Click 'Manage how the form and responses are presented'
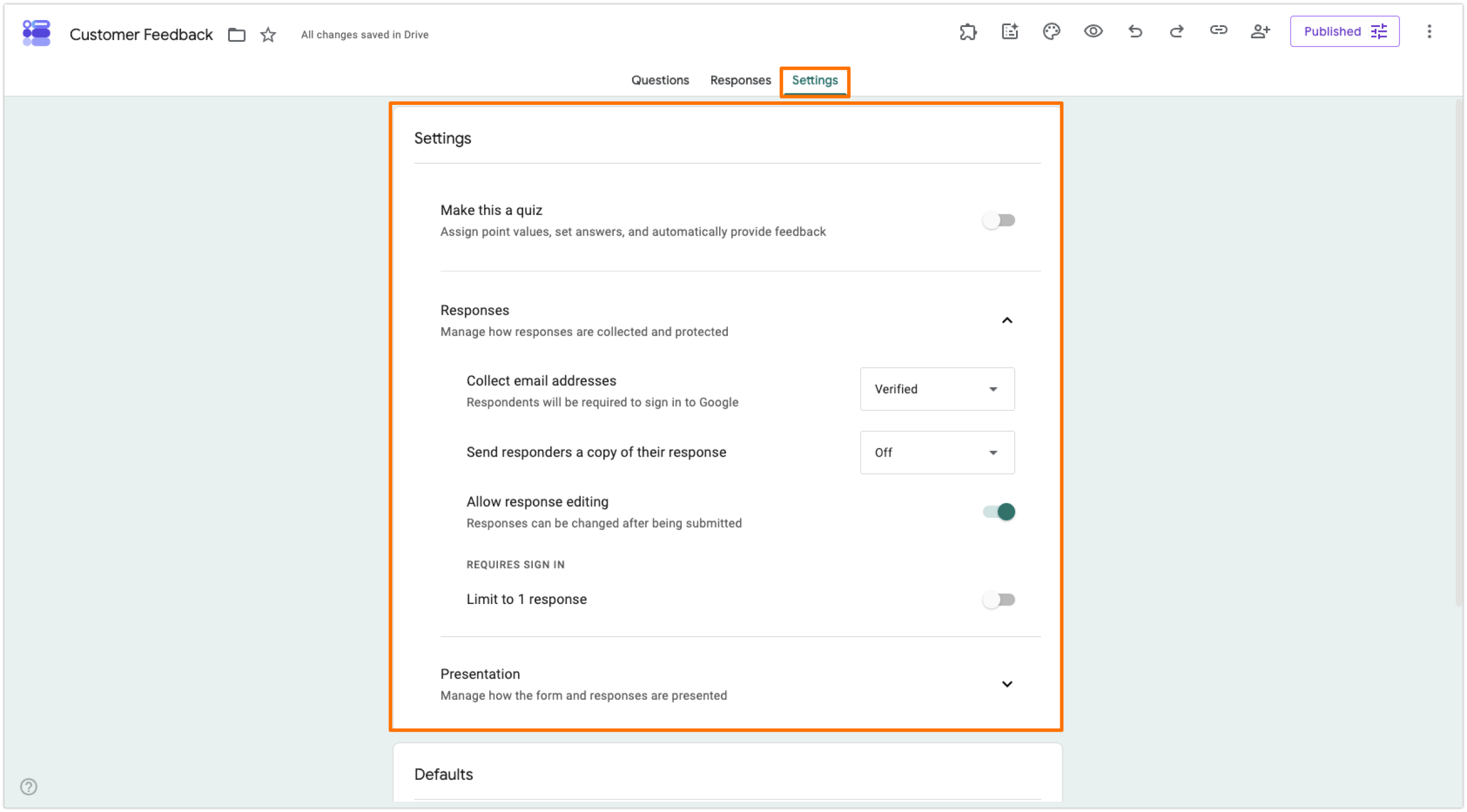This screenshot has height=812, width=1467. point(583,695)
